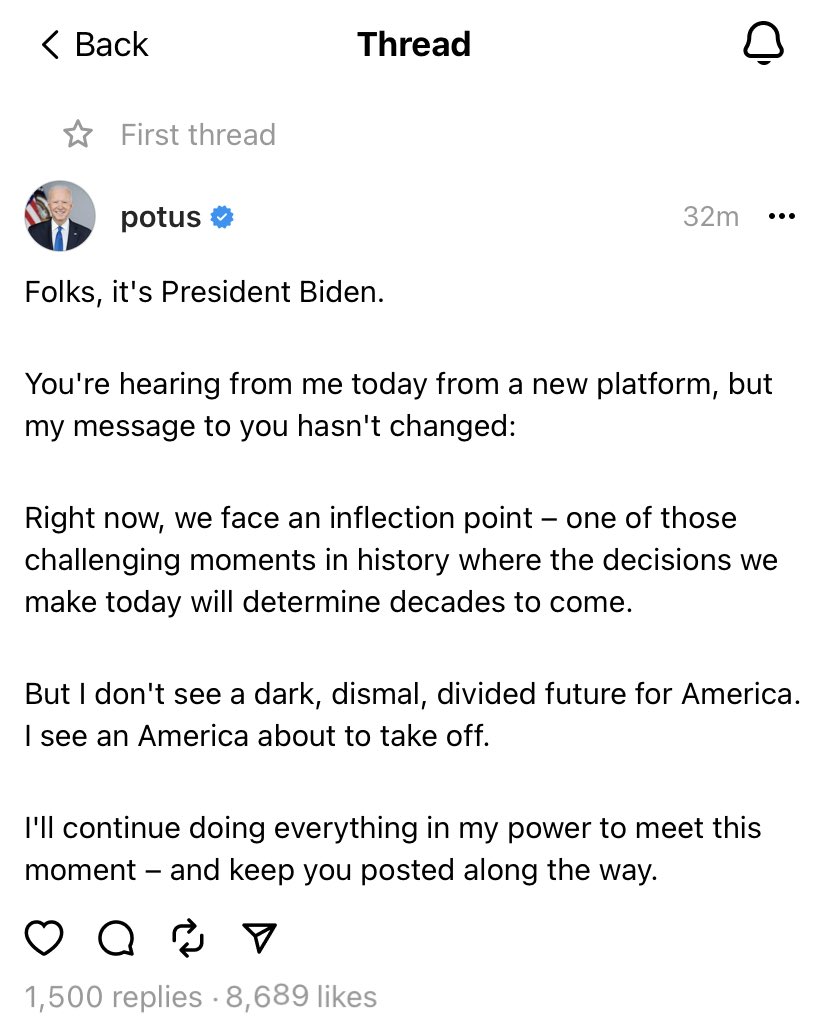
Task: Repost using the circular arrows icon
Action: pos(188,937)
